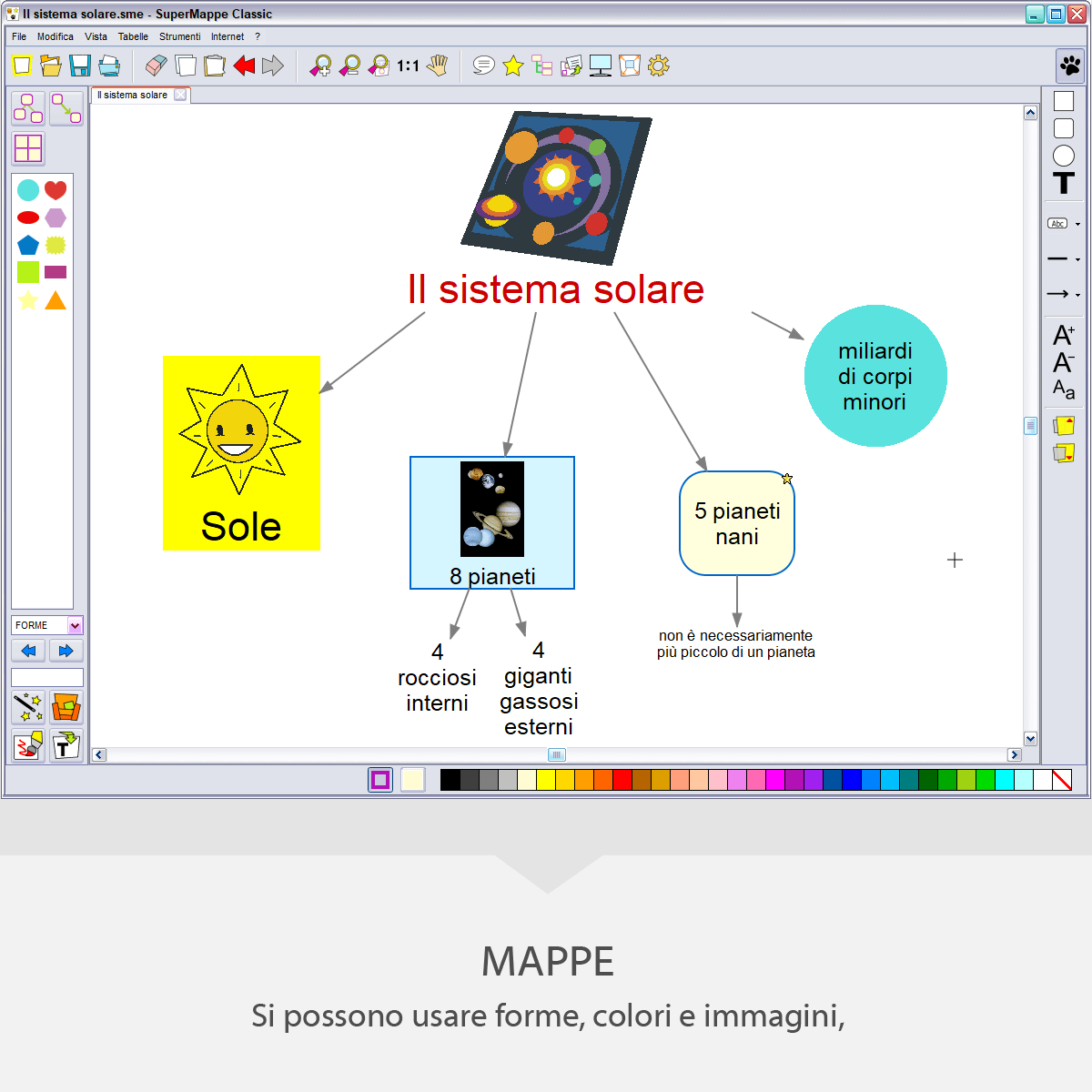1092x1092 pixels.
Task: Save the map with the floppy disk icon
Action: [80, 66]
